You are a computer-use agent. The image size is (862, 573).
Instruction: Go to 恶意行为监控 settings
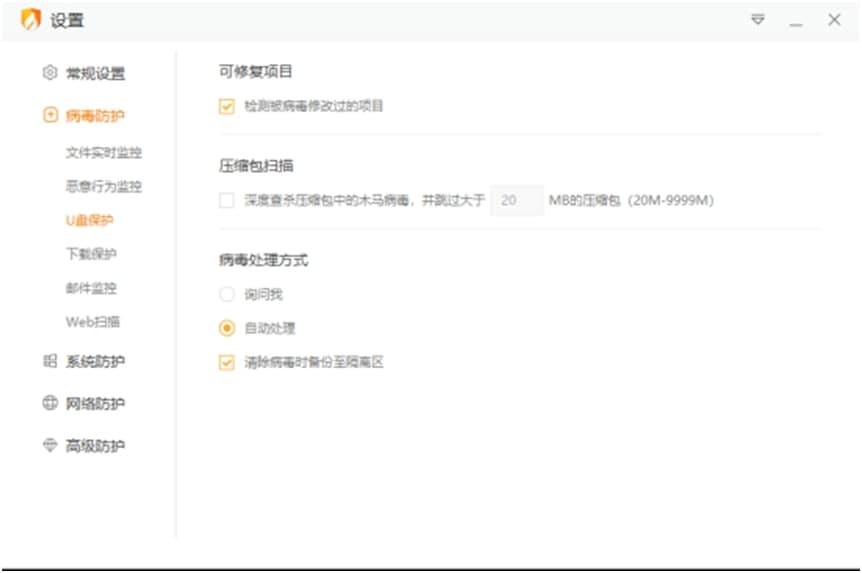pyautogui.click(x=104, y=186)
